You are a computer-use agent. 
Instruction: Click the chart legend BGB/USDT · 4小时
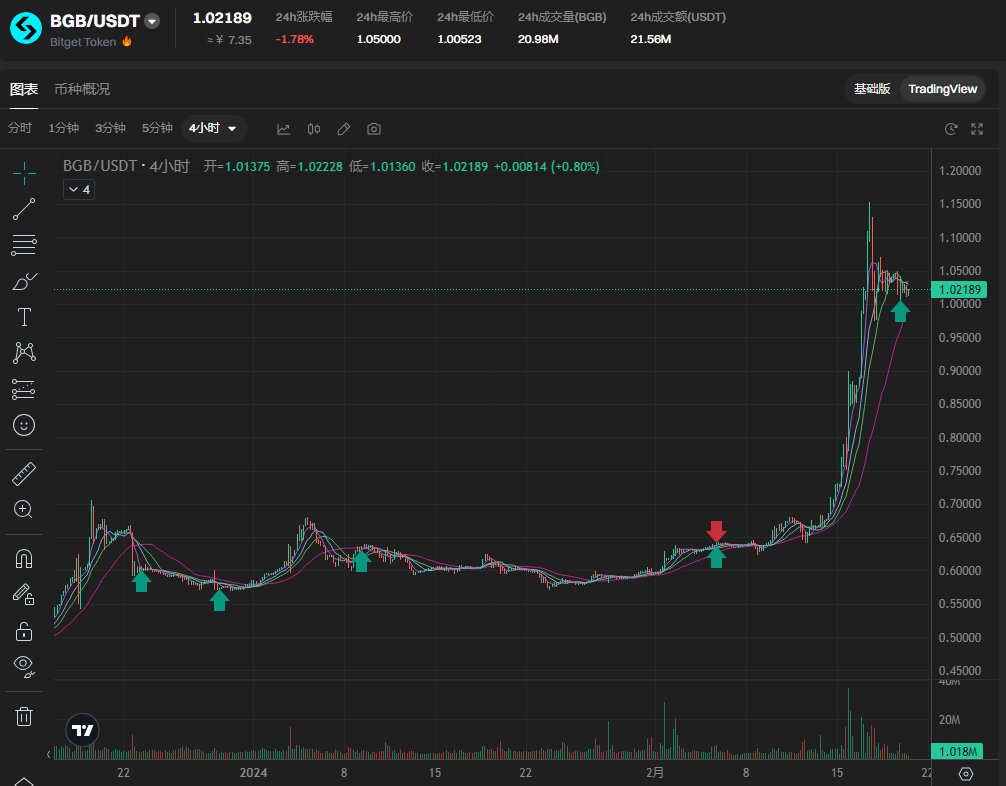[x=126, y=166]
